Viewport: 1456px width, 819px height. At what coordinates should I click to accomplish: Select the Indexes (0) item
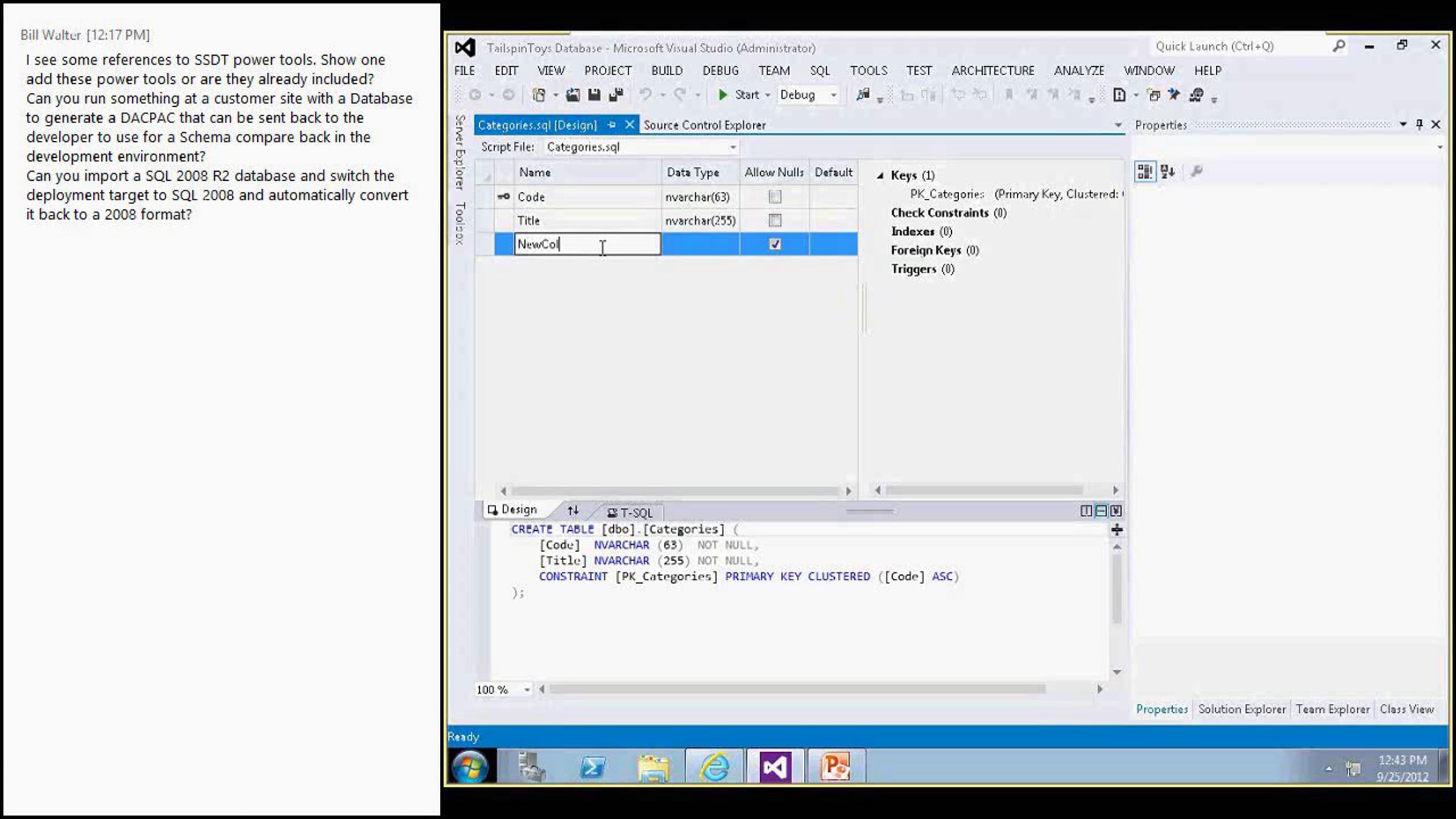point(922,232)
